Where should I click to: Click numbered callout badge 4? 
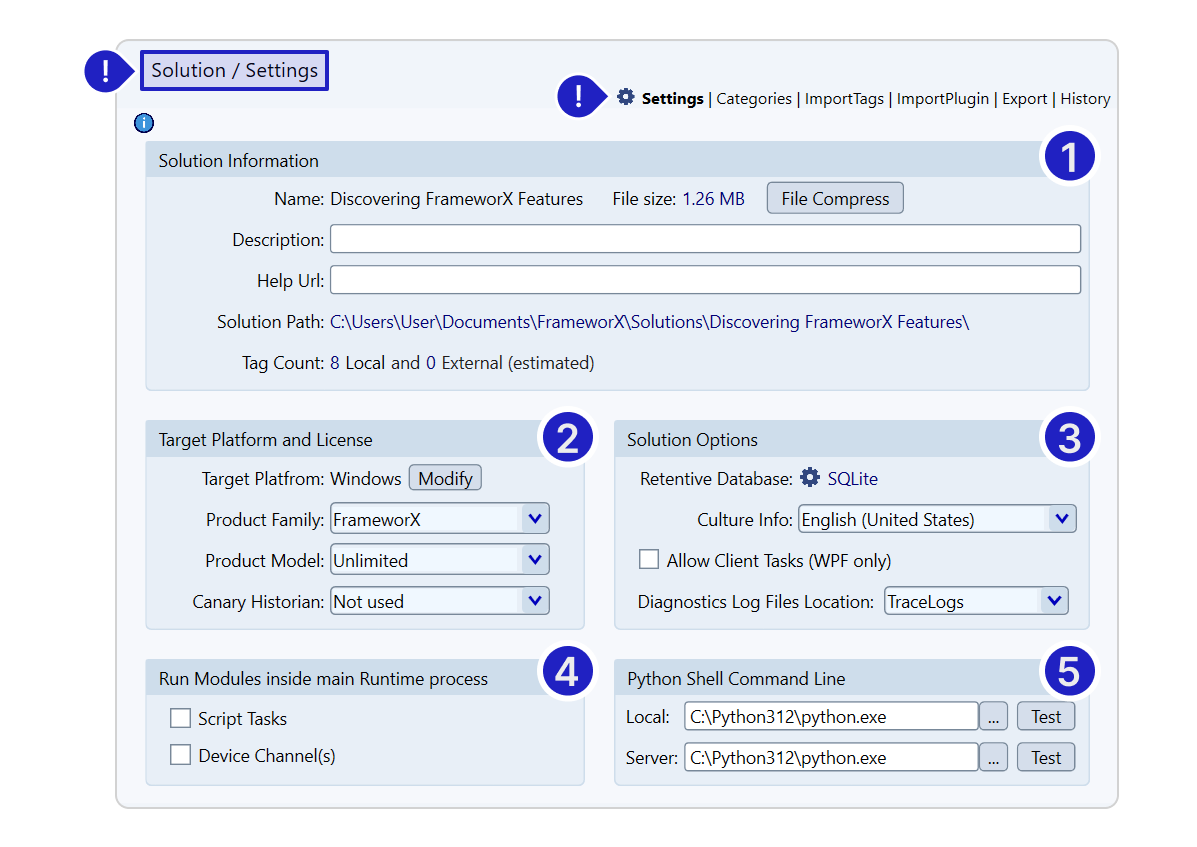point(566,672)
